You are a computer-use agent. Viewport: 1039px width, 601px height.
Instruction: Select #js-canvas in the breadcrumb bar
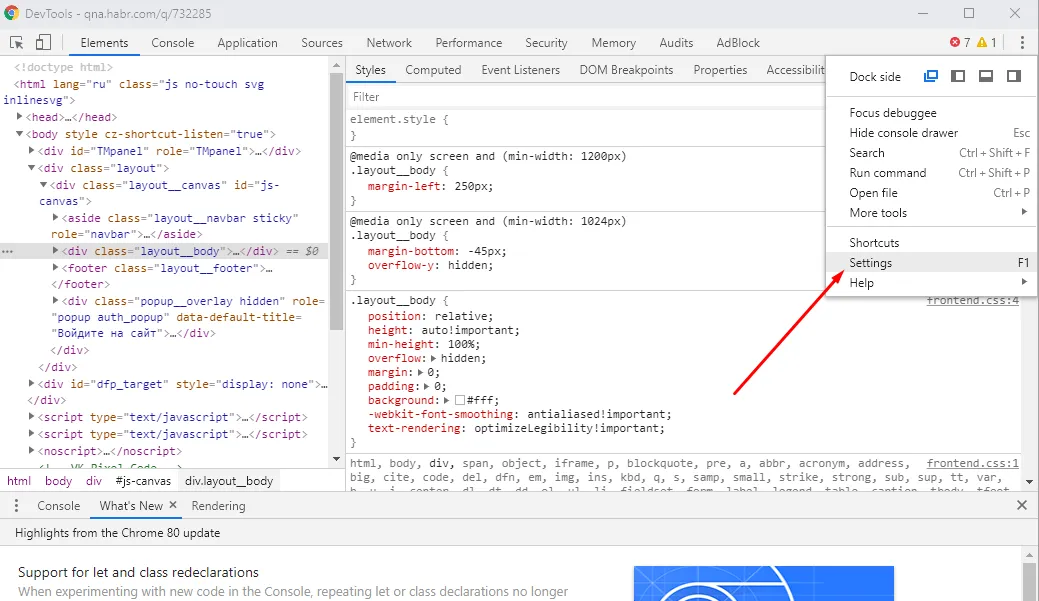(x=143, y=481)
